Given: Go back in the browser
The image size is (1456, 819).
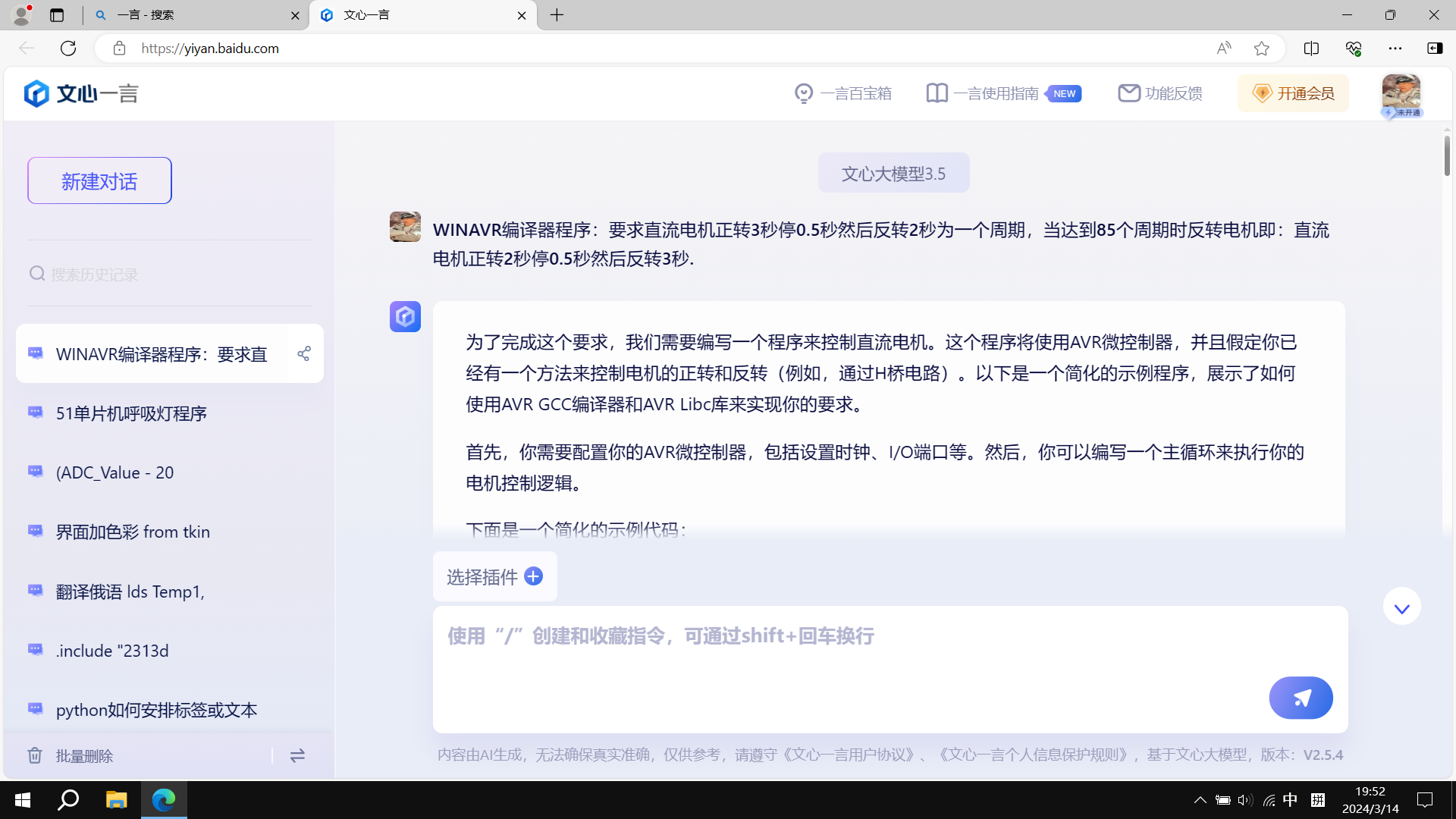Looking at the screenshot, I should pyautogui.click(x=27, y=48).
